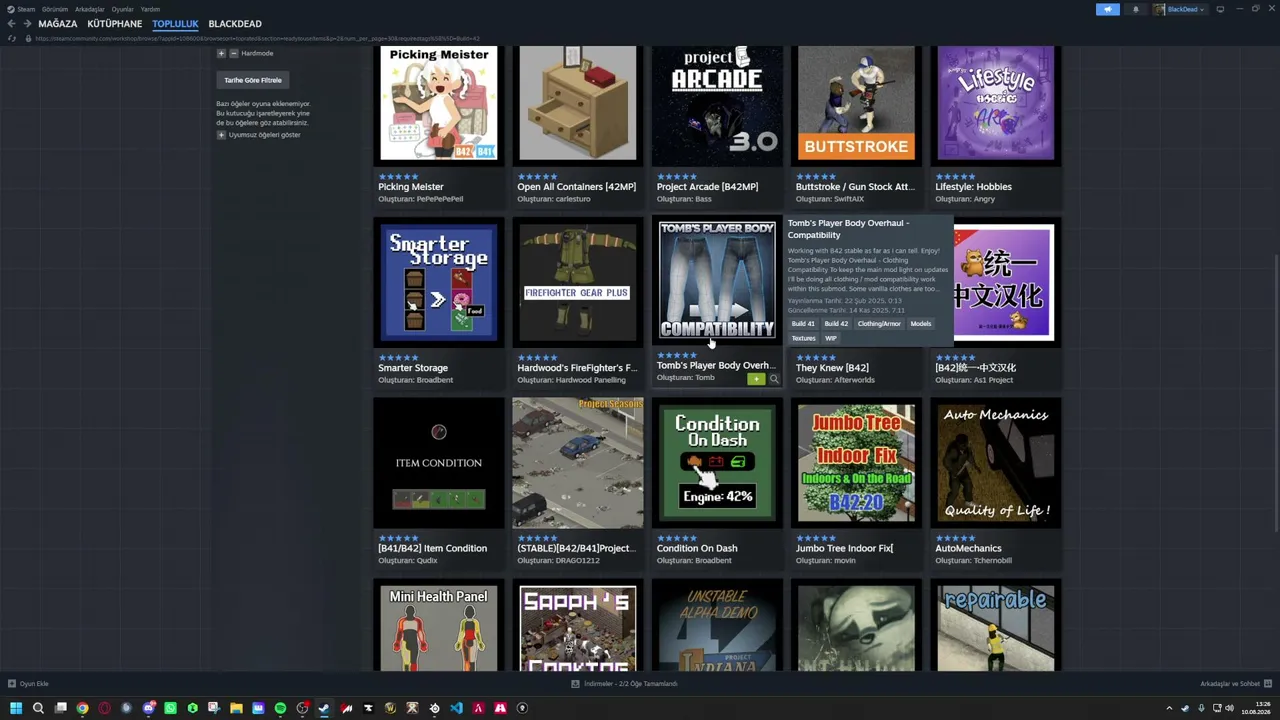Launch Google Chrome from the taskbar
The height and width of the screenshot is (720, 1280).
(x=82, y=708)
